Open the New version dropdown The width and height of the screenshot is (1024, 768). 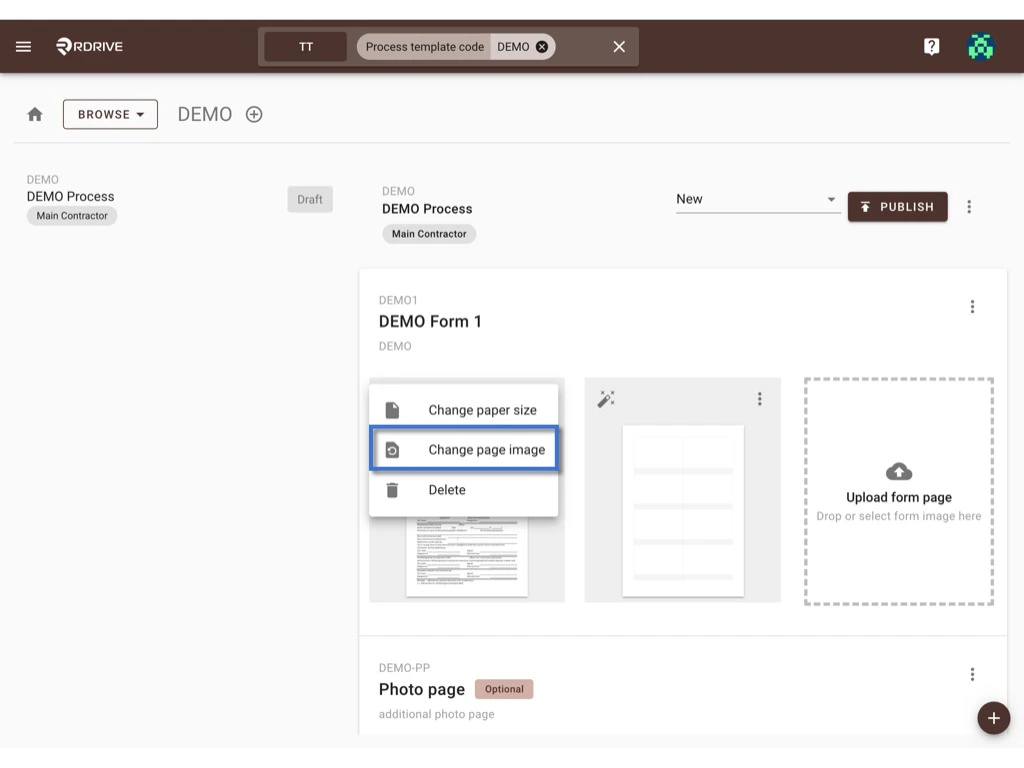pyautogui.click(x=757, y=199)
